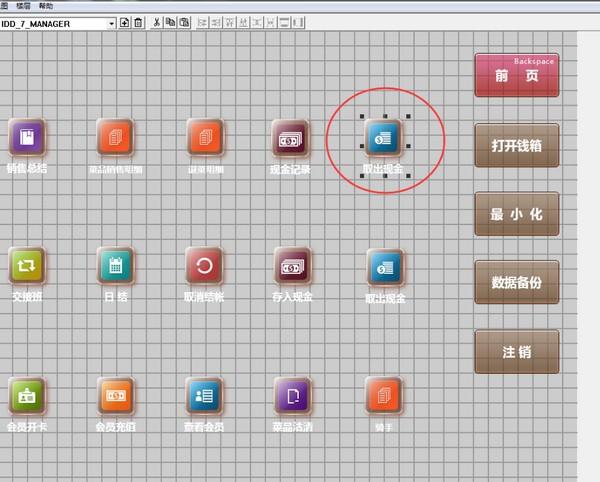Open the 查看会员 view members icon
The width and height of the screenshot is (600, 482).
[204, 395]
